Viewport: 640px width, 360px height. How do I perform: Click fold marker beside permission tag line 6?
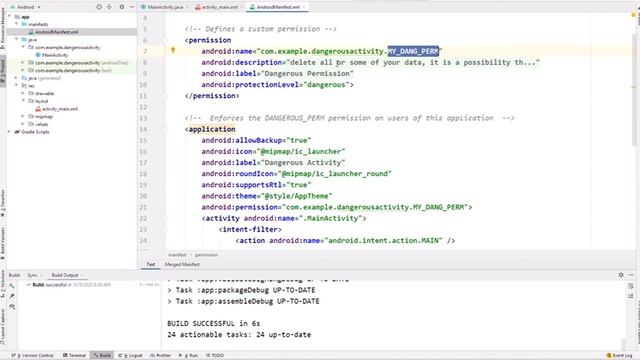pyautogui.click(x=165, y=40)
